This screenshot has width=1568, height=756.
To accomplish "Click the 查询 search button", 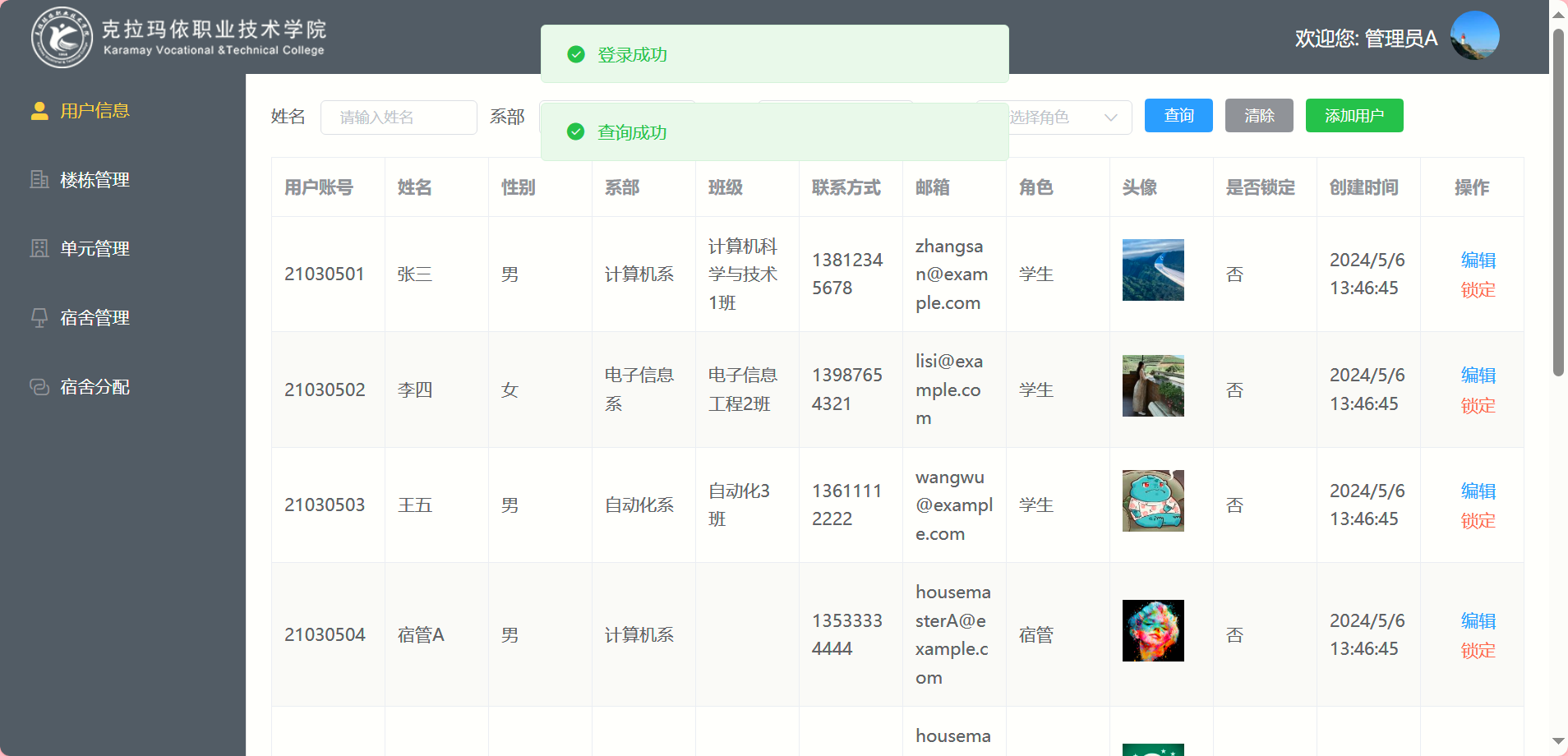I will [1178, 116].
